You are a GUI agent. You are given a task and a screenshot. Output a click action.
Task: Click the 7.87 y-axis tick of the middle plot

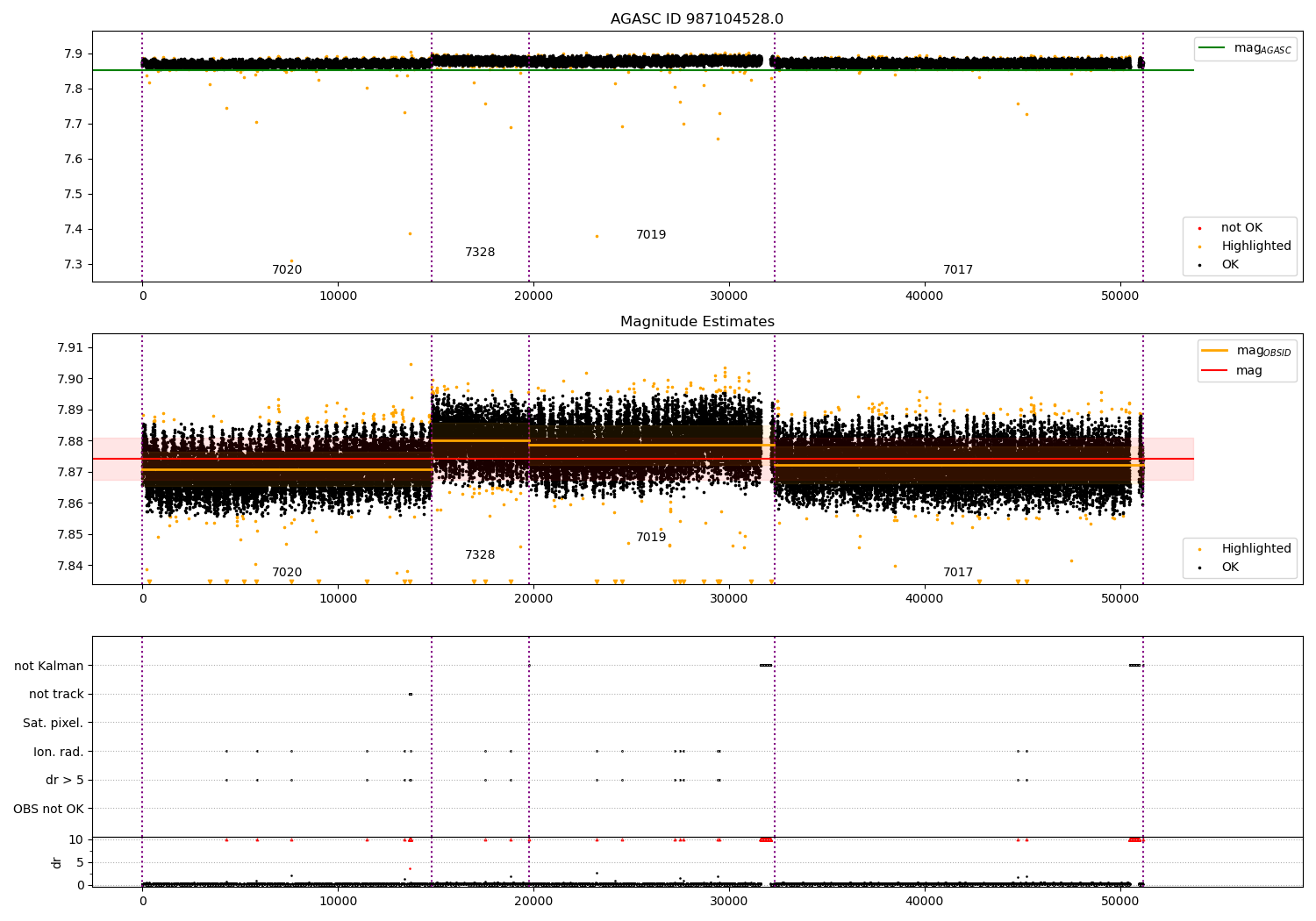[x=69, y=473]
